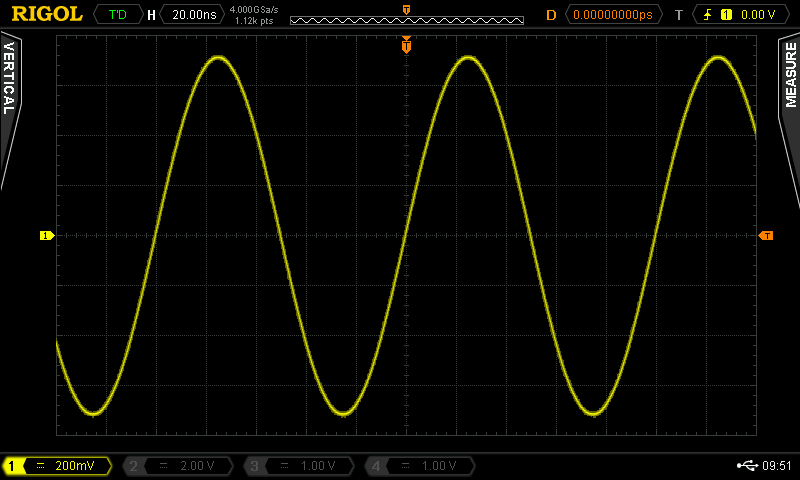Click the orange T marker above memory bar

pyautogui.click(x=407, y=10)
